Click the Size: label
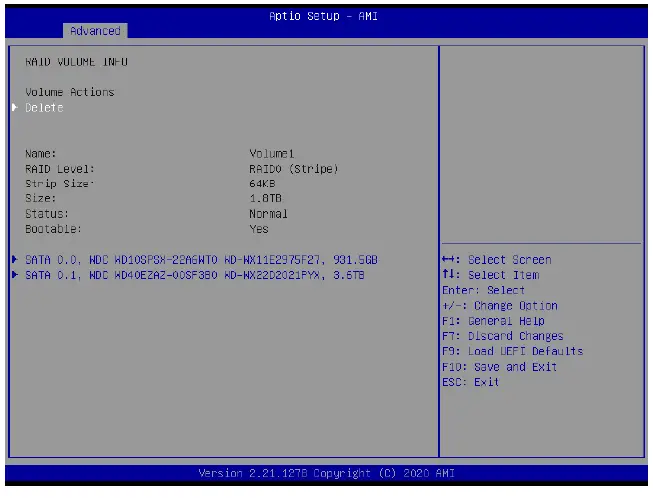 click(x=40, y=198)
